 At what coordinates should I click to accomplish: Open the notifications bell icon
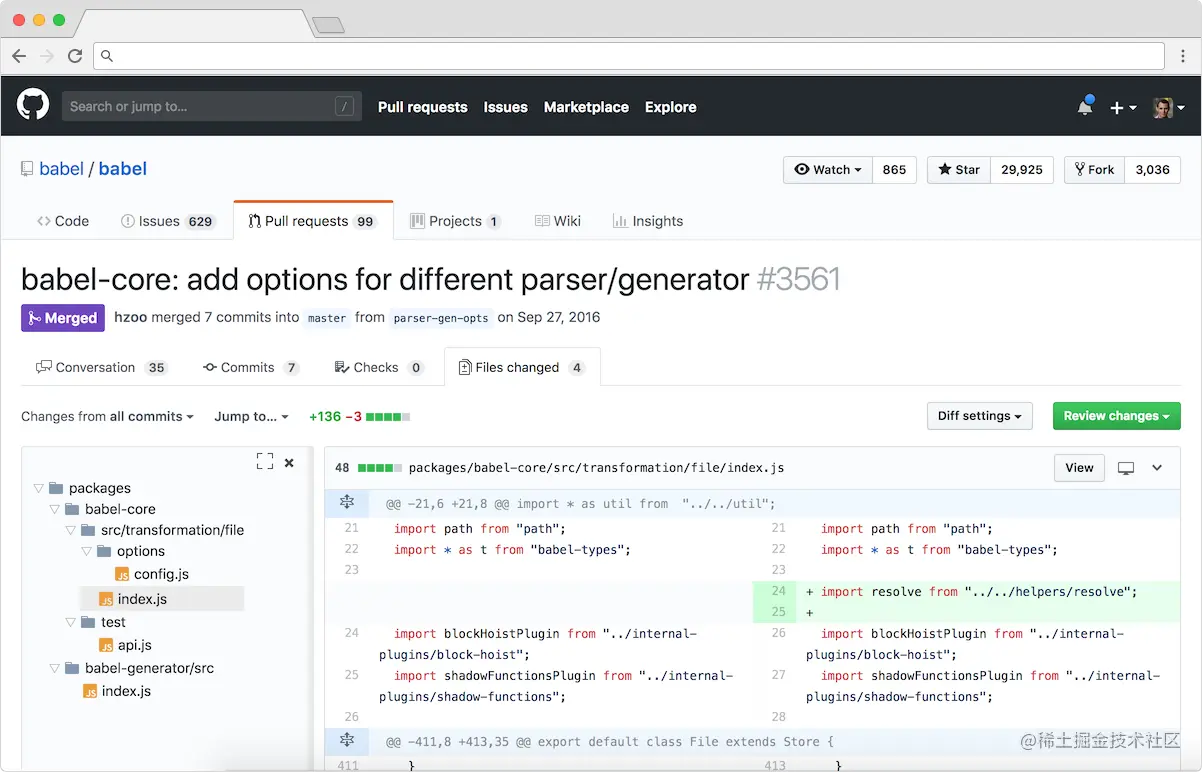click(x=1085, y=107)
